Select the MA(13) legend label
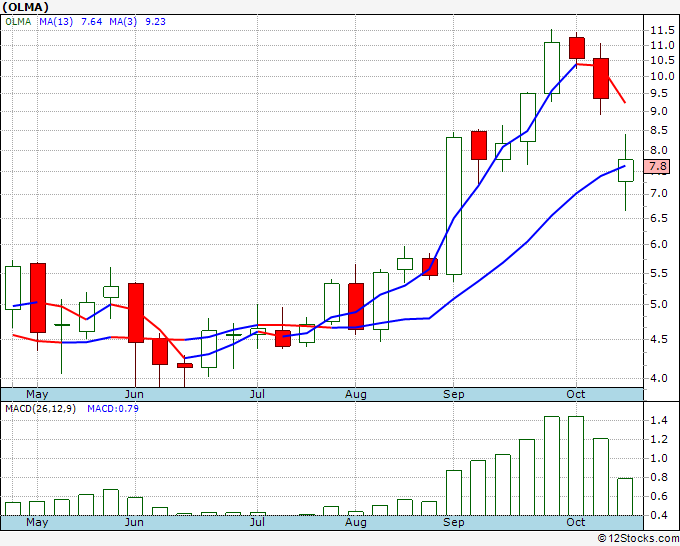 coord(56,22)
